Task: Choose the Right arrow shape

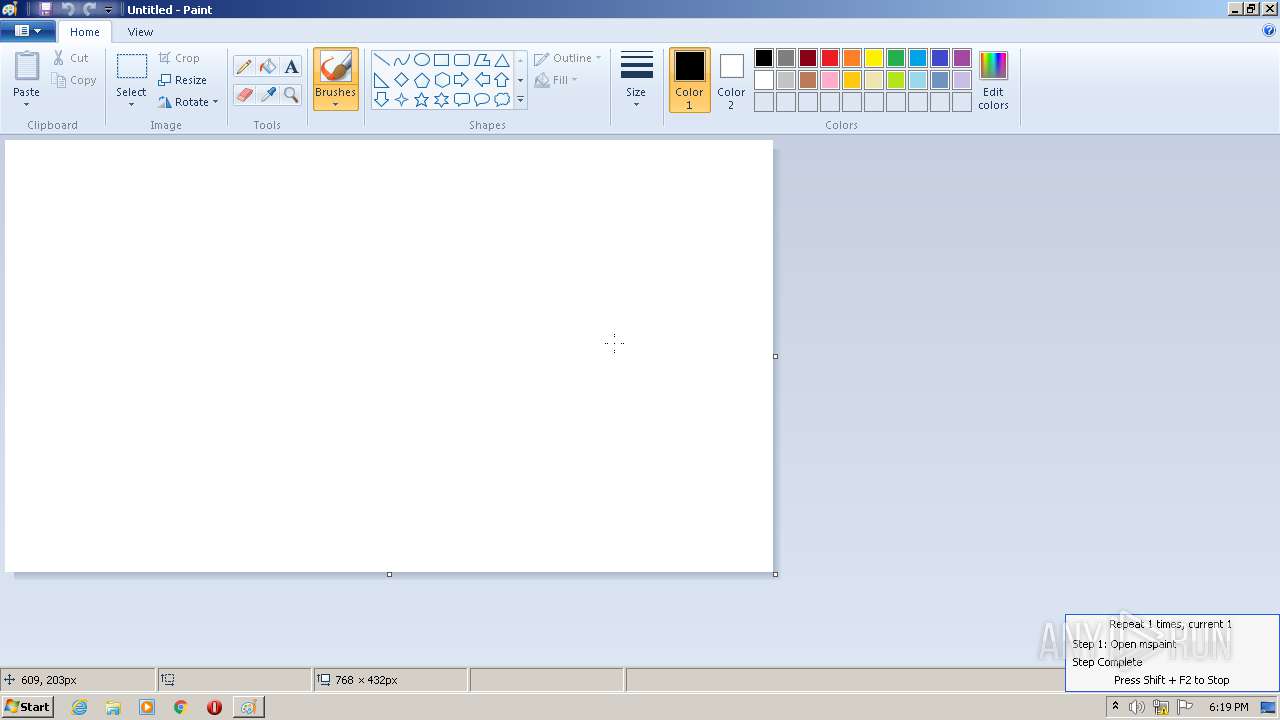Action: [x=461, y=80]
